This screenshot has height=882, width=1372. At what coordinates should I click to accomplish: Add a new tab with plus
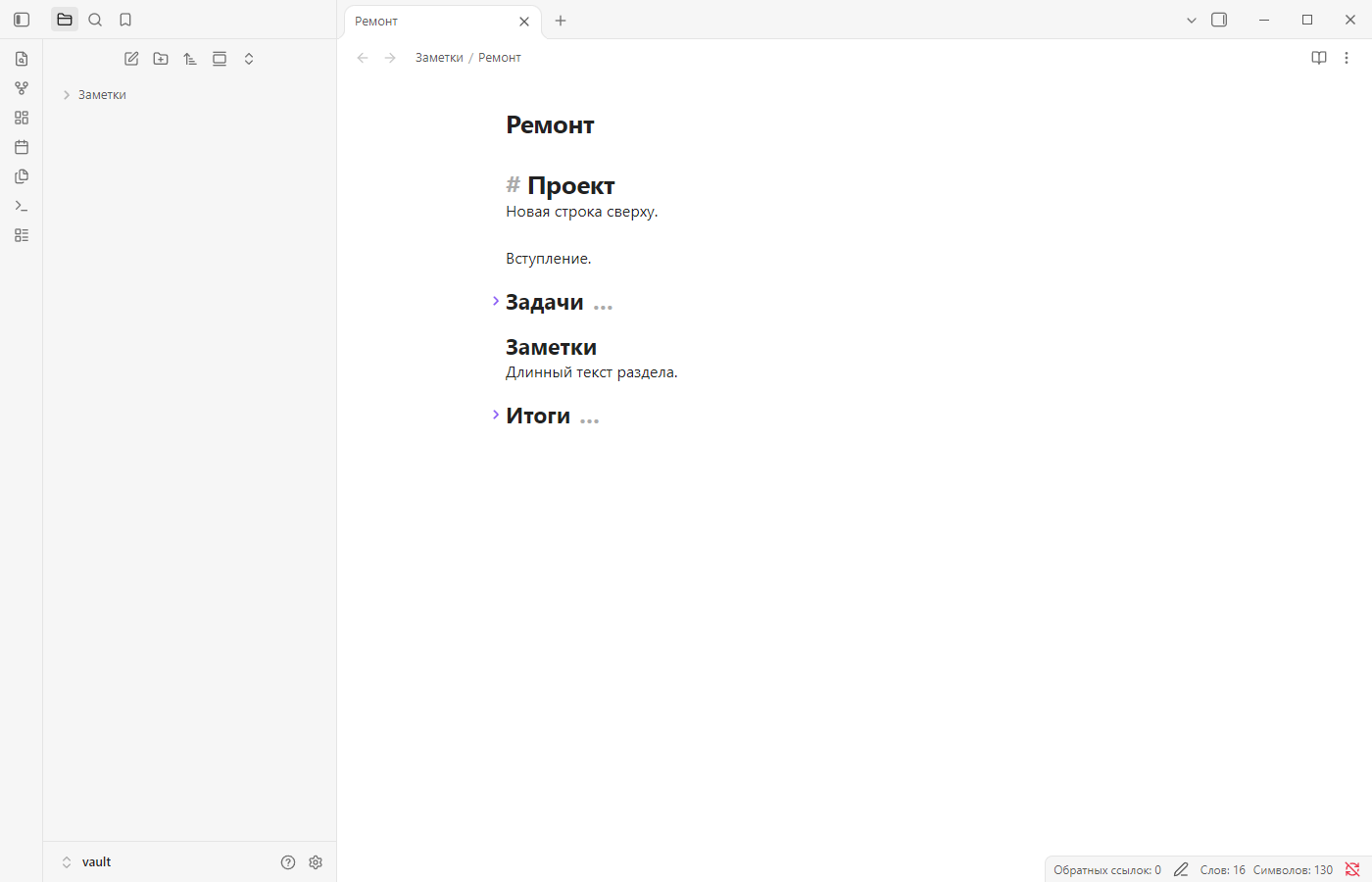pos(561,21)
